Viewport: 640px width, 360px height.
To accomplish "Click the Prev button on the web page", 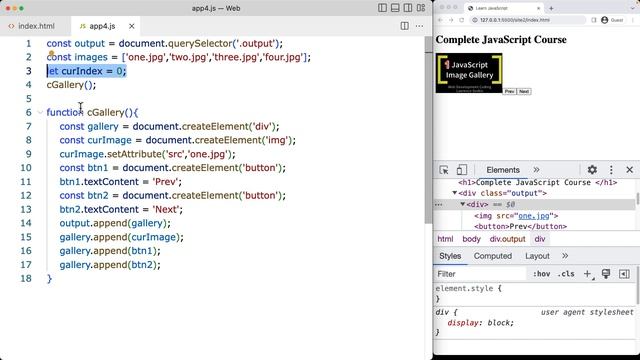I will tap(509, 91).
